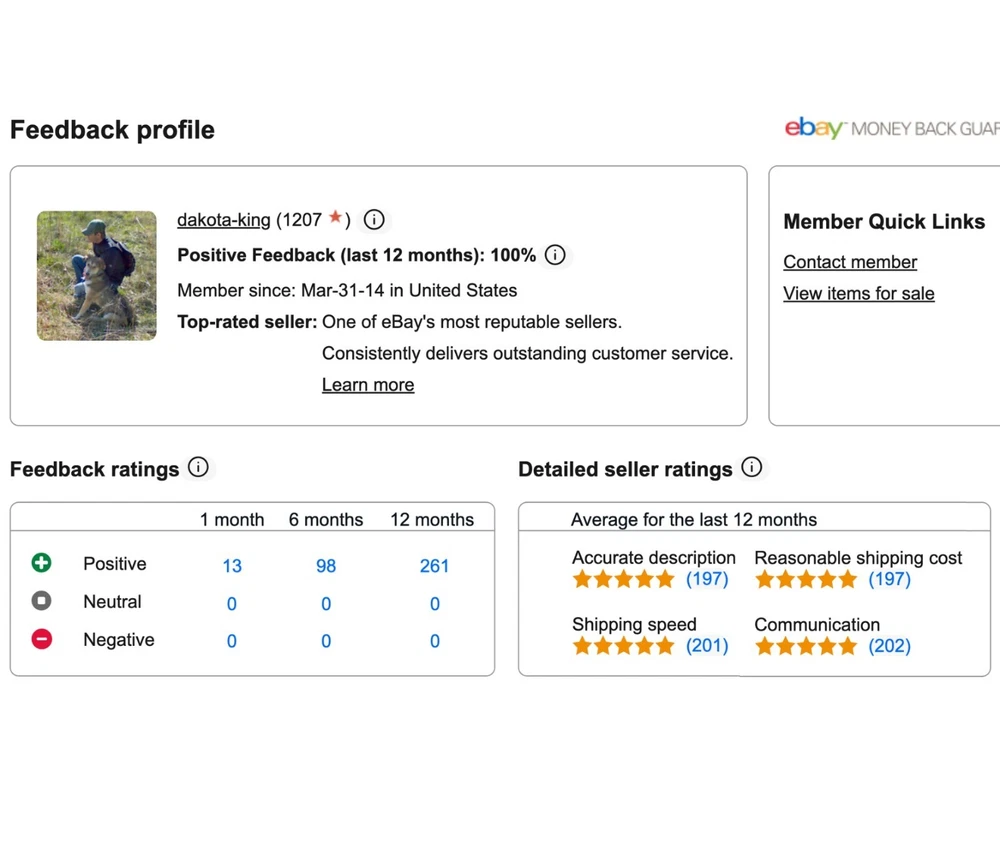This screenshot has width=1000, height=849.
Task: Click the seller profile photo thumbnail
Action: point(97,275)
